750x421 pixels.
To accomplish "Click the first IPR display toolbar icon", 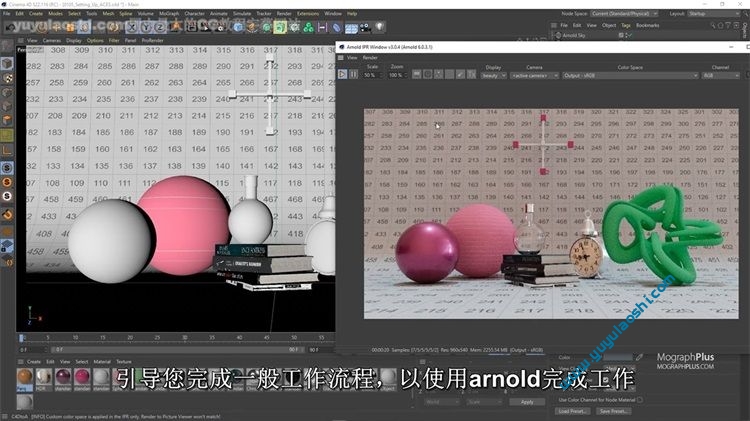I will [x=417, y=75].
